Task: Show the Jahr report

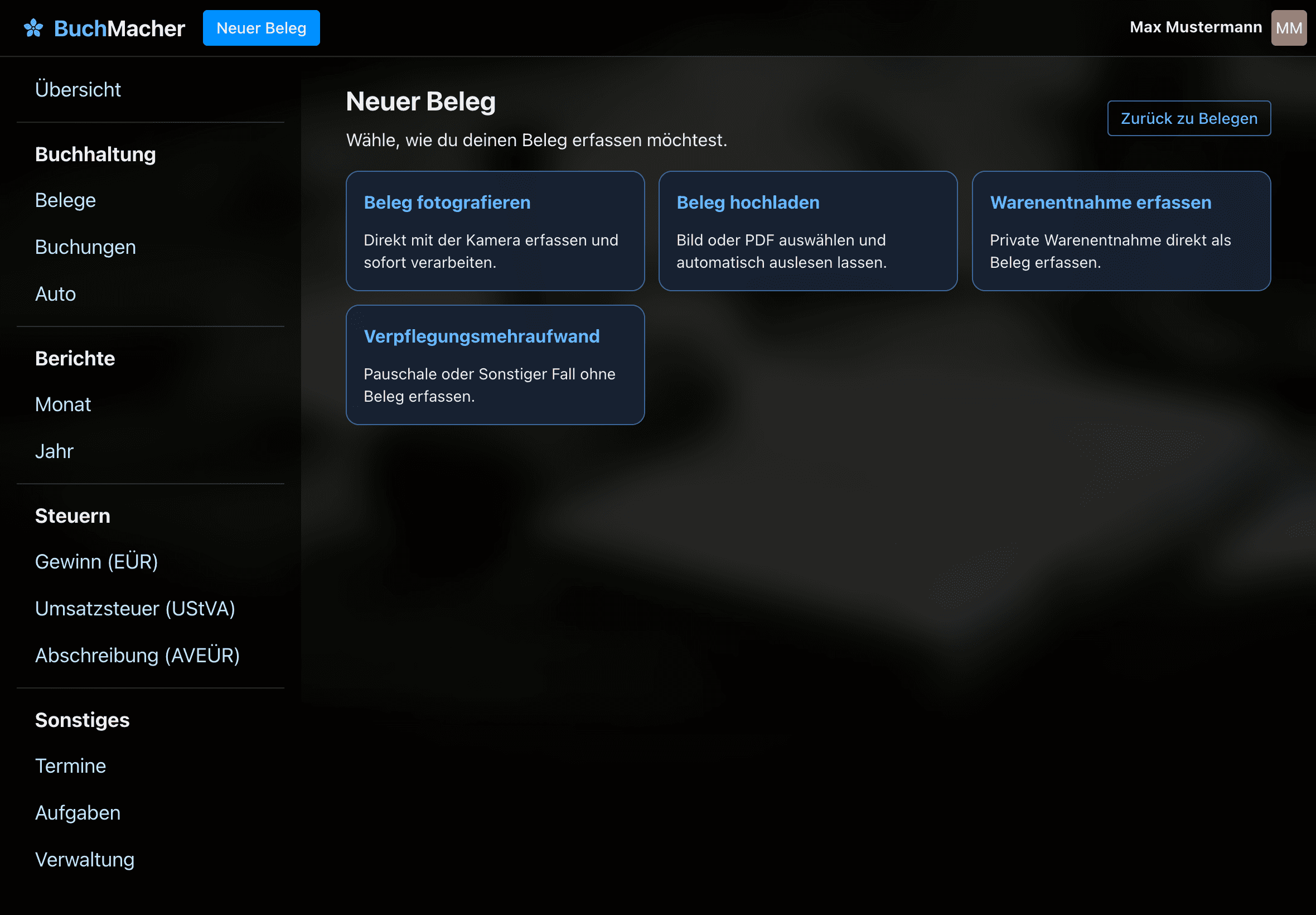Action: point(55,452)
